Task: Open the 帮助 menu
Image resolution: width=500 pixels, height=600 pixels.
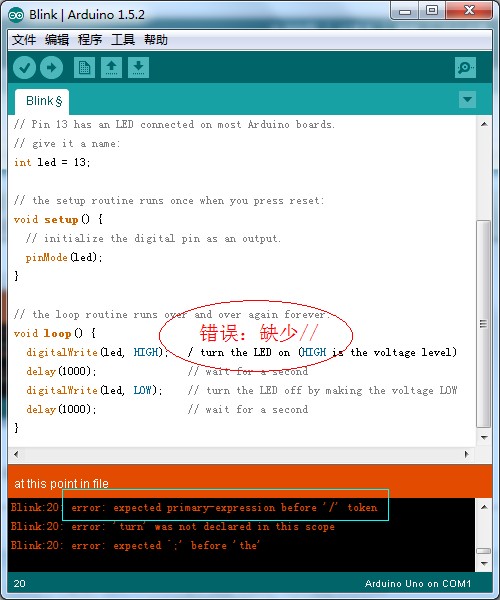Action: click(156, 39)
